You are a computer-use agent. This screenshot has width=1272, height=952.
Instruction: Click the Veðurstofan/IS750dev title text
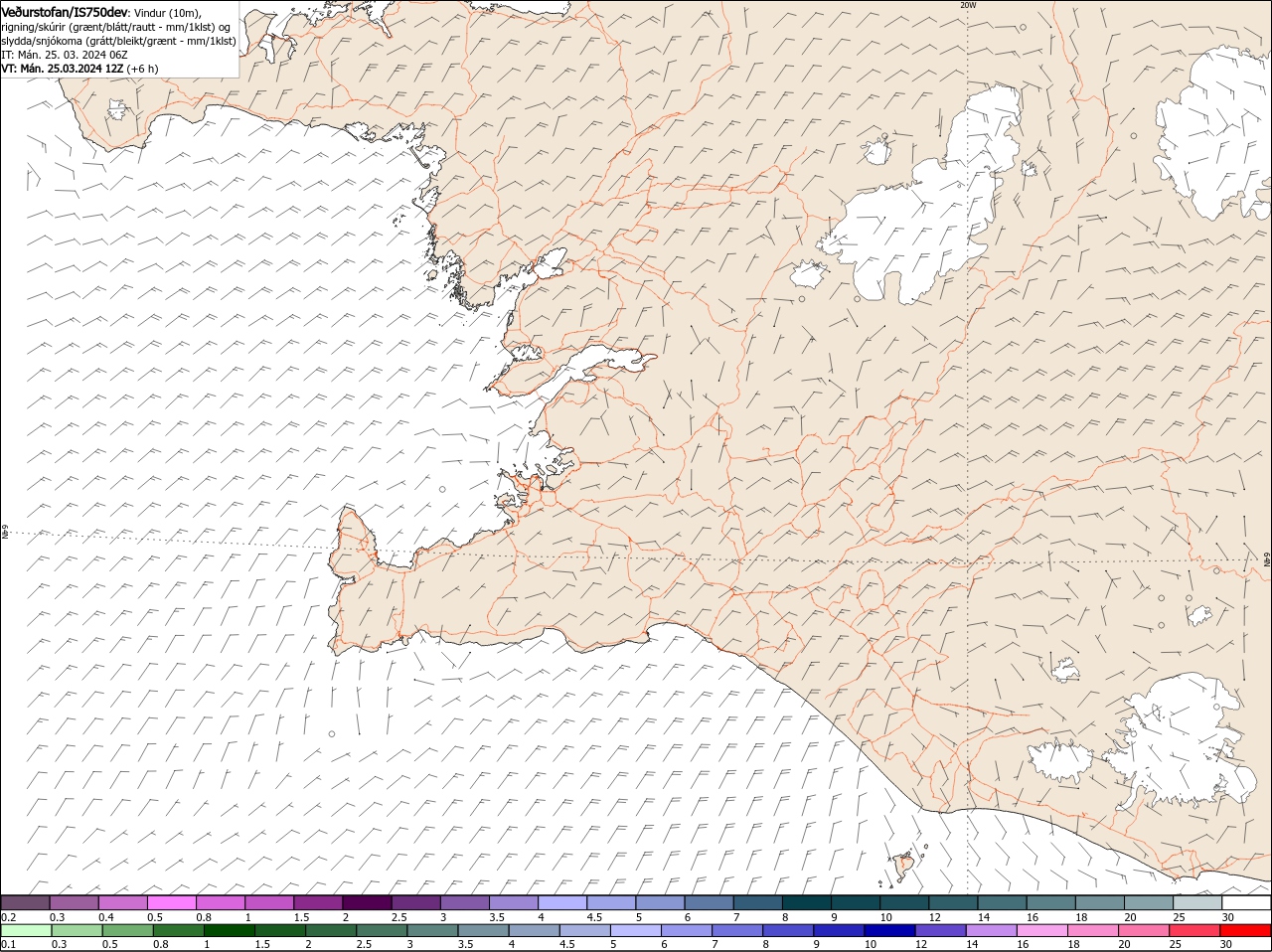pos(65,11)
